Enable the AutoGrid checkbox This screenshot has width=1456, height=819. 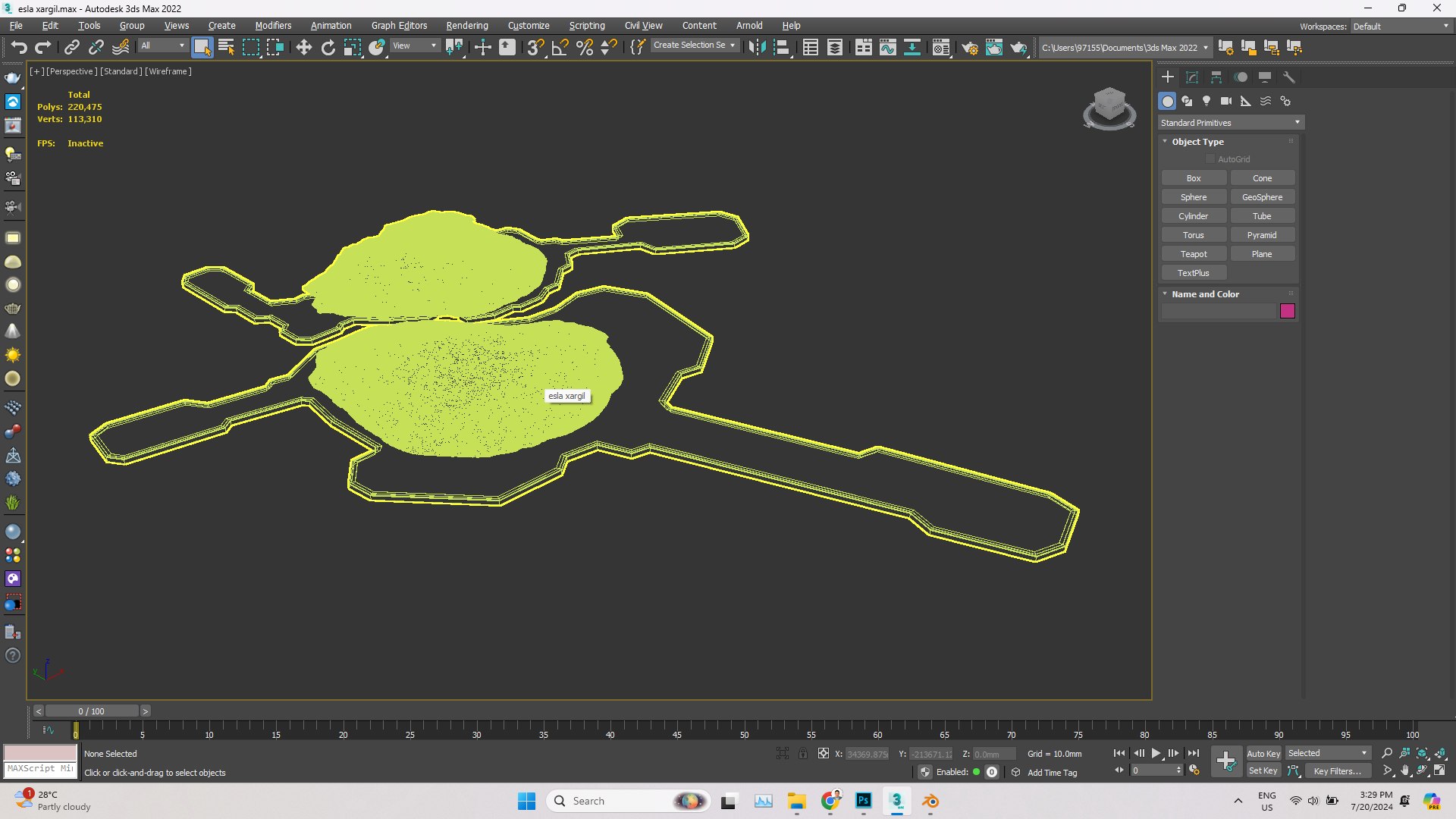[1210, 159]
